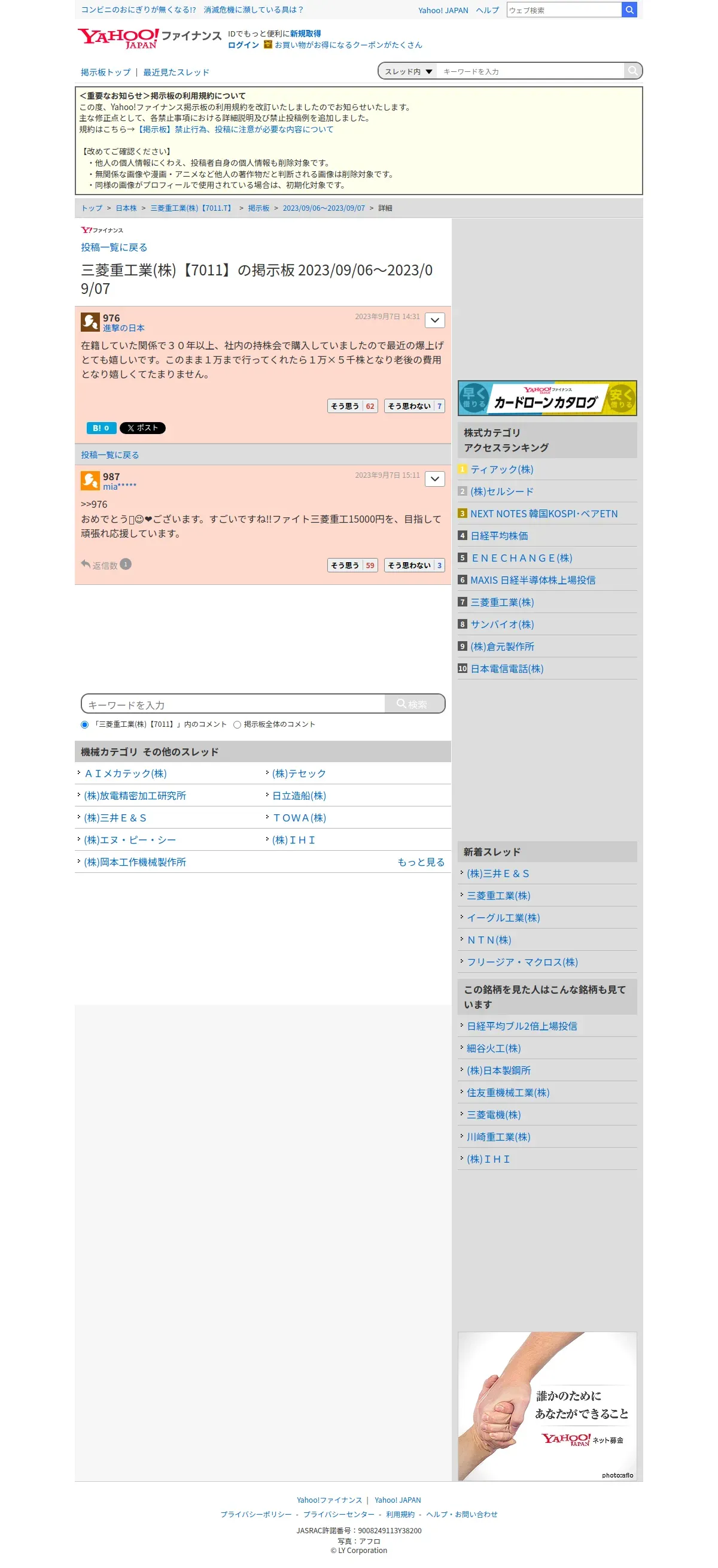Open 日経平均ブル2倍上場投信
This screenshot has width=718, height=1568.
(x=522, y=1026)
